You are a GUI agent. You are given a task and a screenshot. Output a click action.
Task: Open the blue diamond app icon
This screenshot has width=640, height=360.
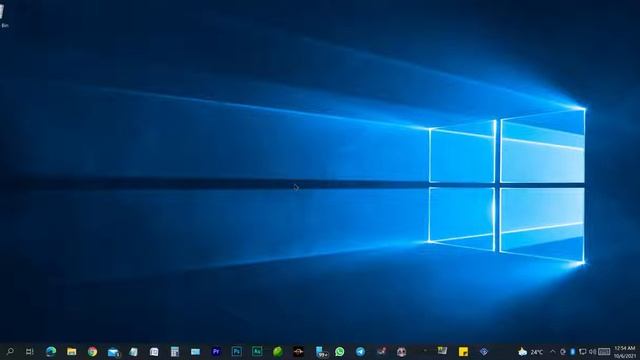[x=484, y=351]
